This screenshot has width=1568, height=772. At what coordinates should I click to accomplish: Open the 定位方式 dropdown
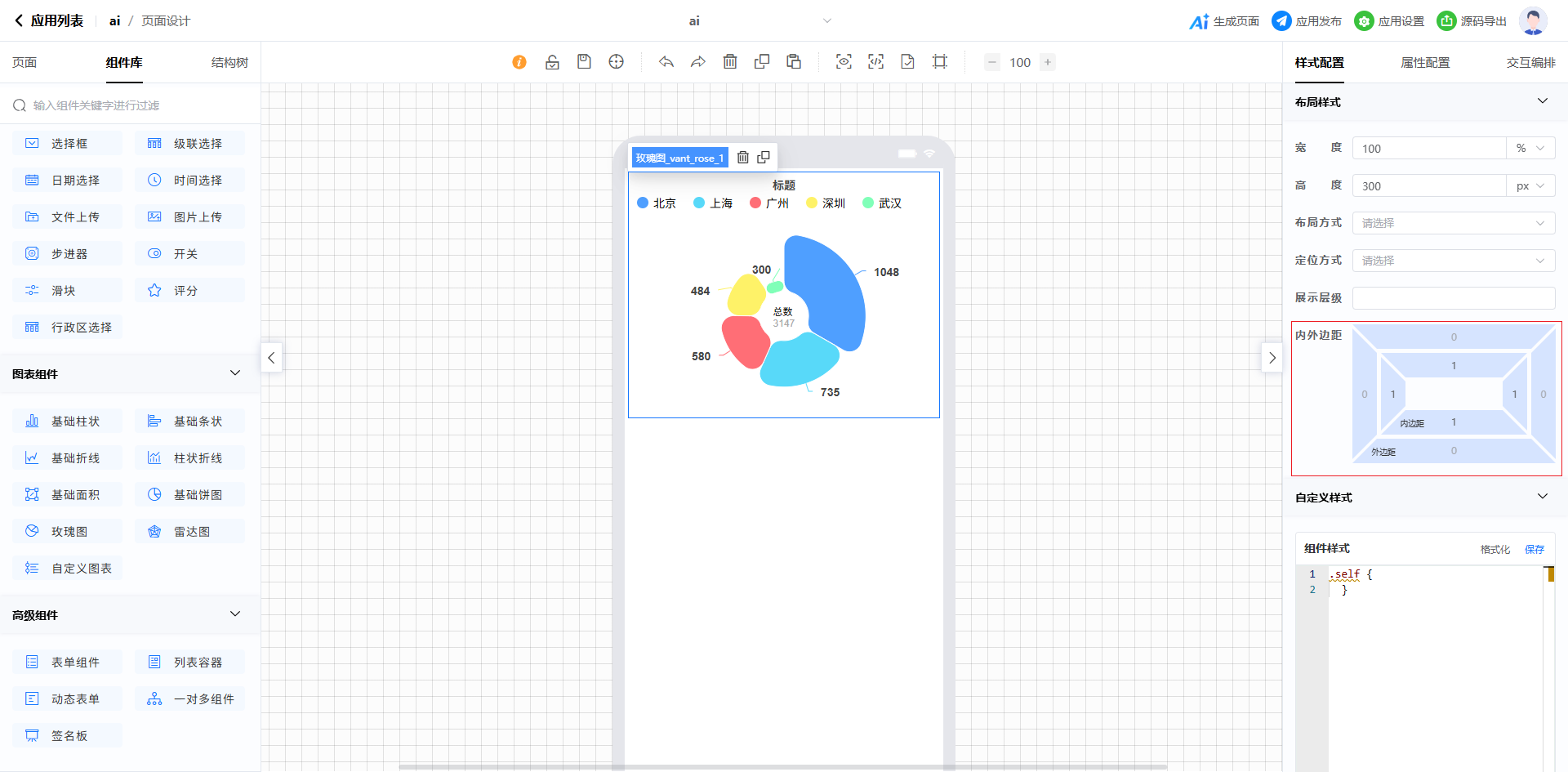tap(1453, 261)
